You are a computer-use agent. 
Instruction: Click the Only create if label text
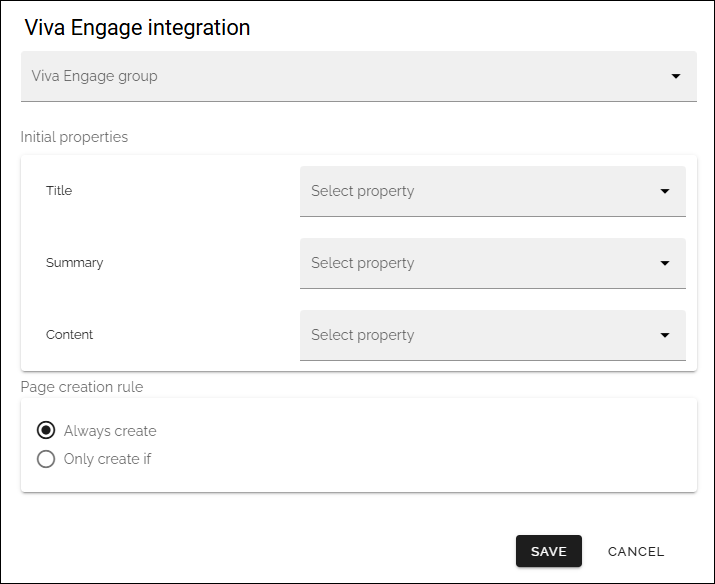(x=107, y=459)
